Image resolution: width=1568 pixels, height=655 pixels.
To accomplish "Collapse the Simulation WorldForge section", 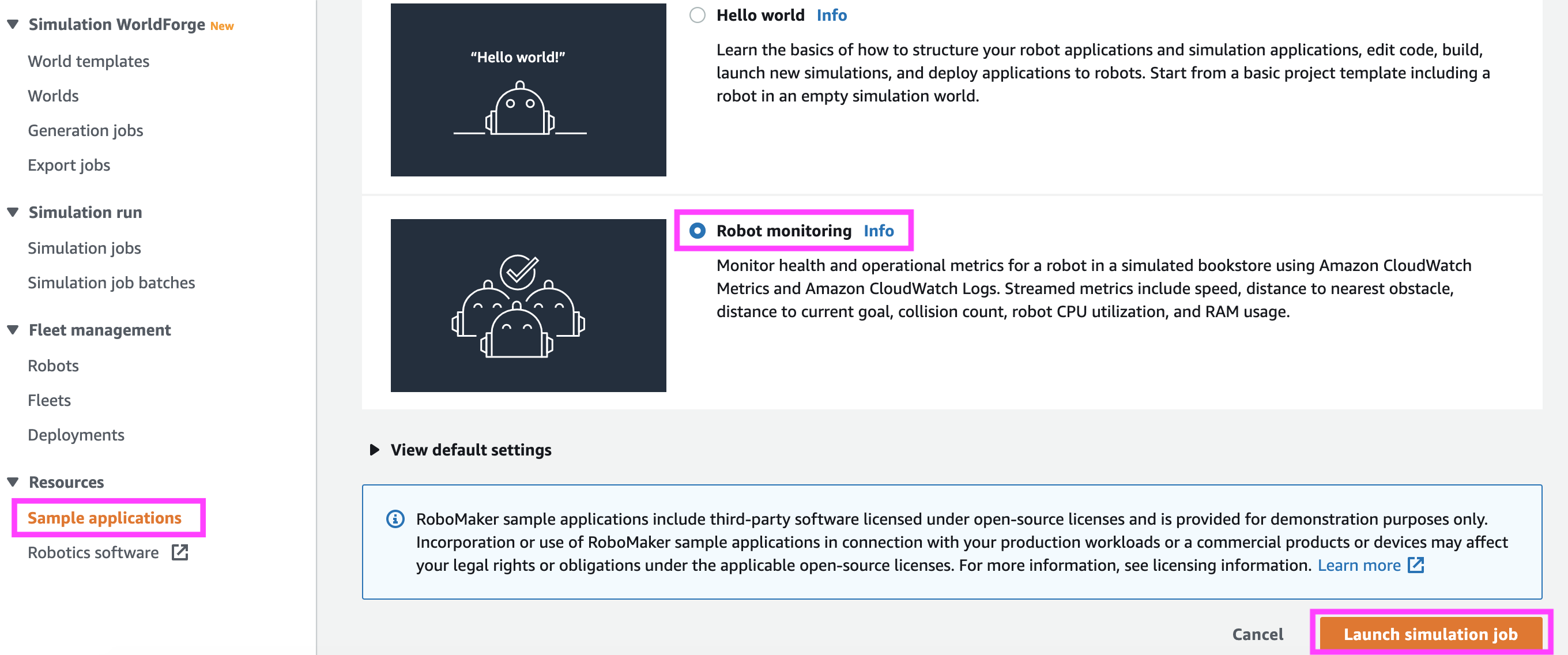I will 12,24.
